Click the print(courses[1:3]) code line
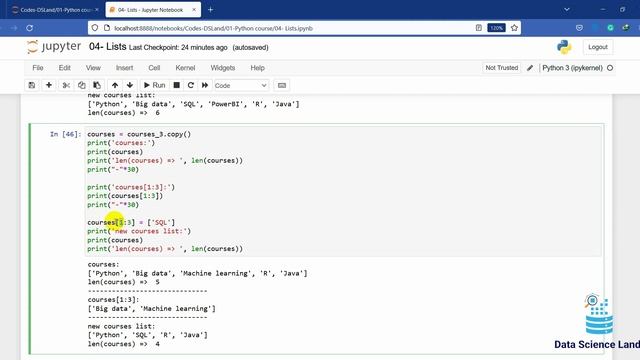The height and width of the screenshot is (360, 640). click(x=125, y=196)
